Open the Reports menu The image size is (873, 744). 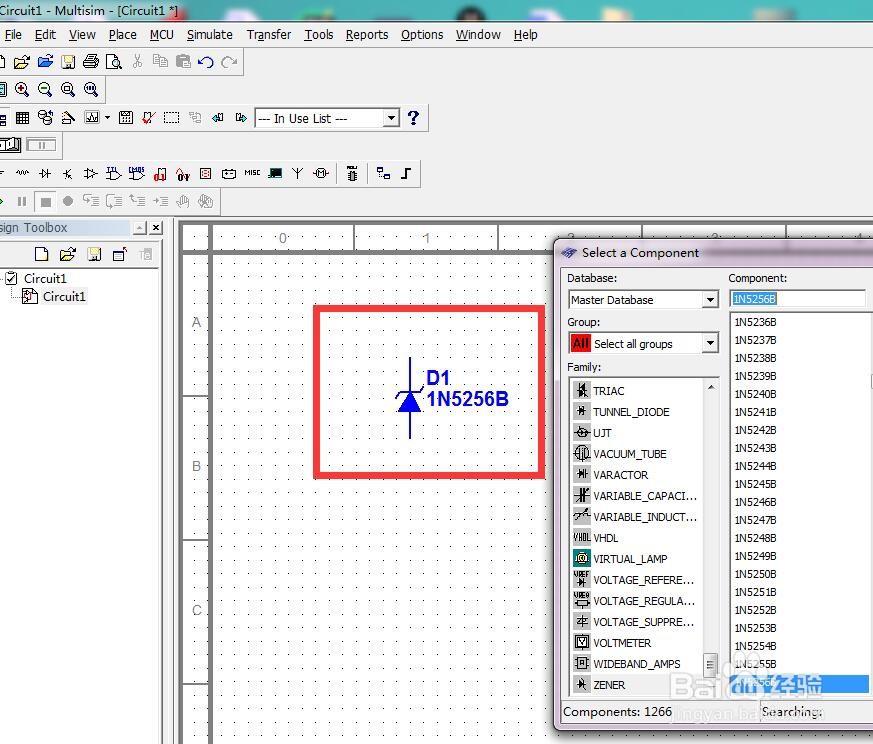tap(367, 35)
